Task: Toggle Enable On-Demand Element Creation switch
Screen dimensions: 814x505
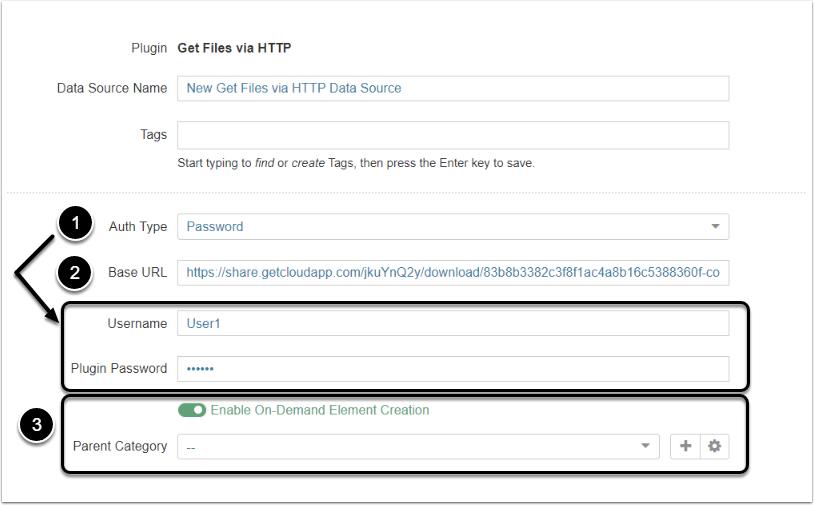Action: point(192,410)
